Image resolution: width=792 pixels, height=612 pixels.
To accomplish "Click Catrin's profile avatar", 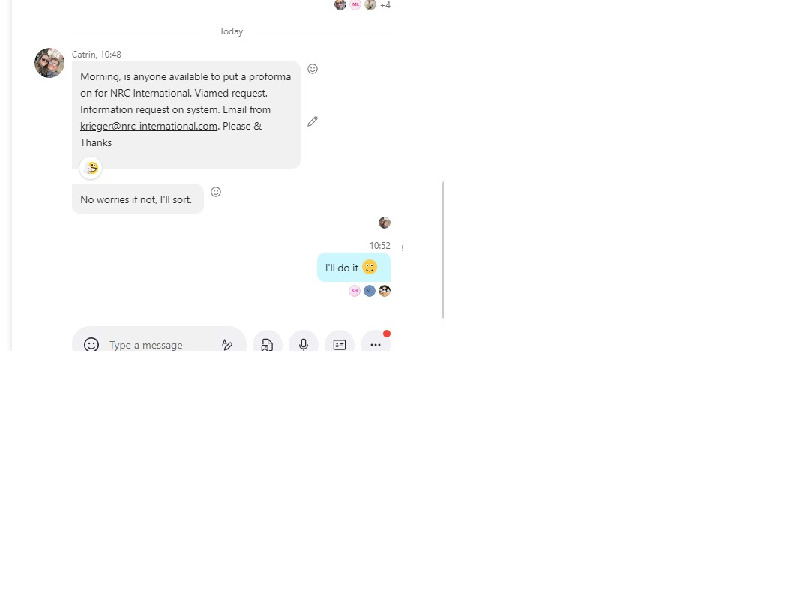I will [x=49, y=63].
